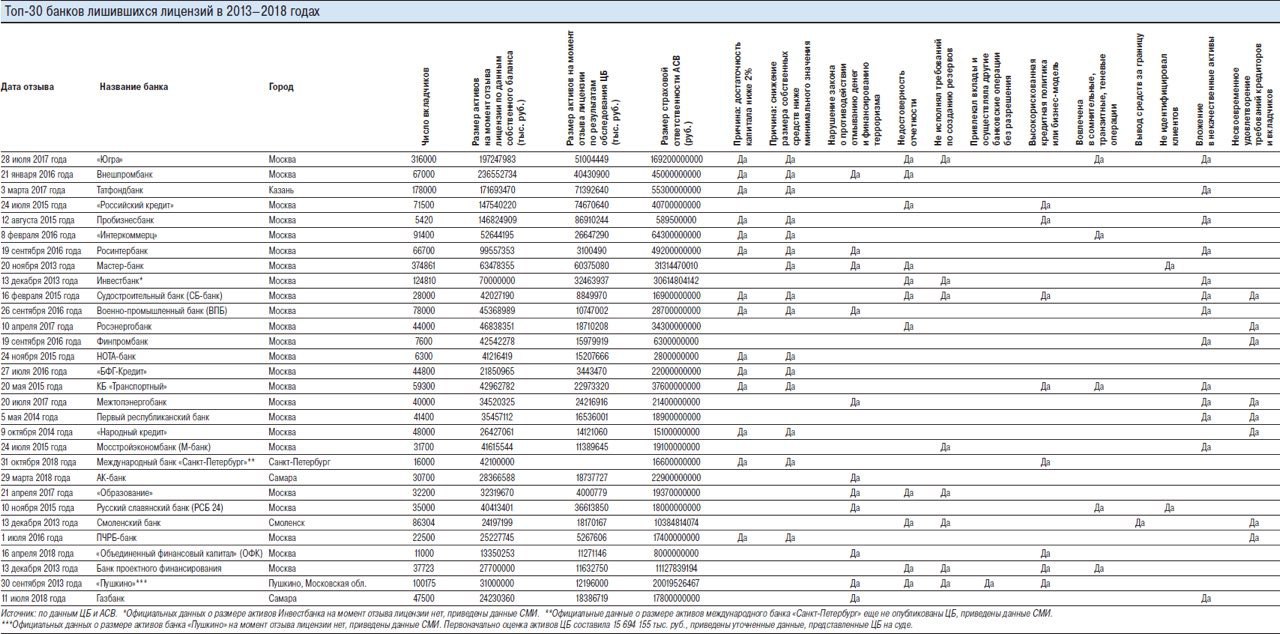Click asset value 197247983
This screenshot has width=1280, height=634.
pos(496,159)
